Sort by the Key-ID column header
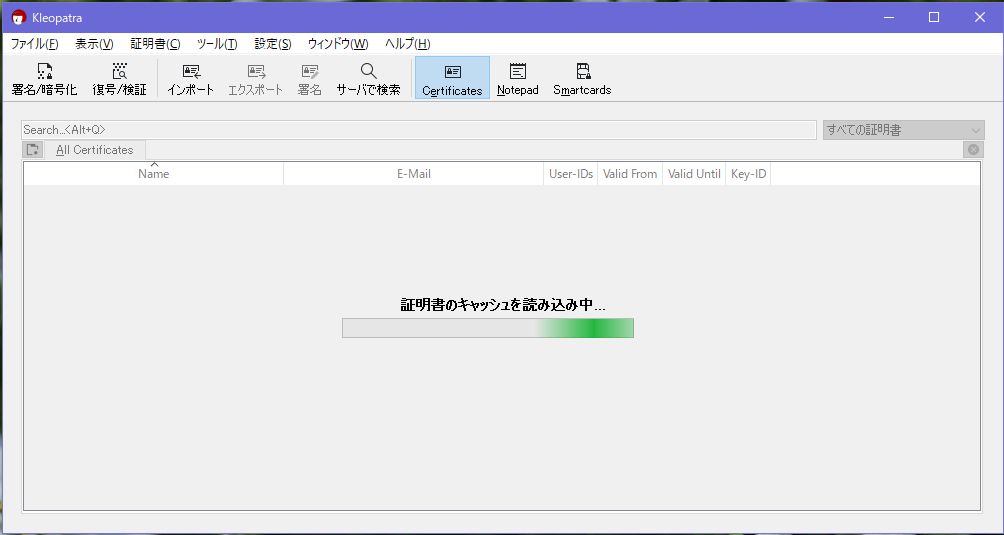The width and height of the screenshot is (1004, 535). [x=749, y=173]
